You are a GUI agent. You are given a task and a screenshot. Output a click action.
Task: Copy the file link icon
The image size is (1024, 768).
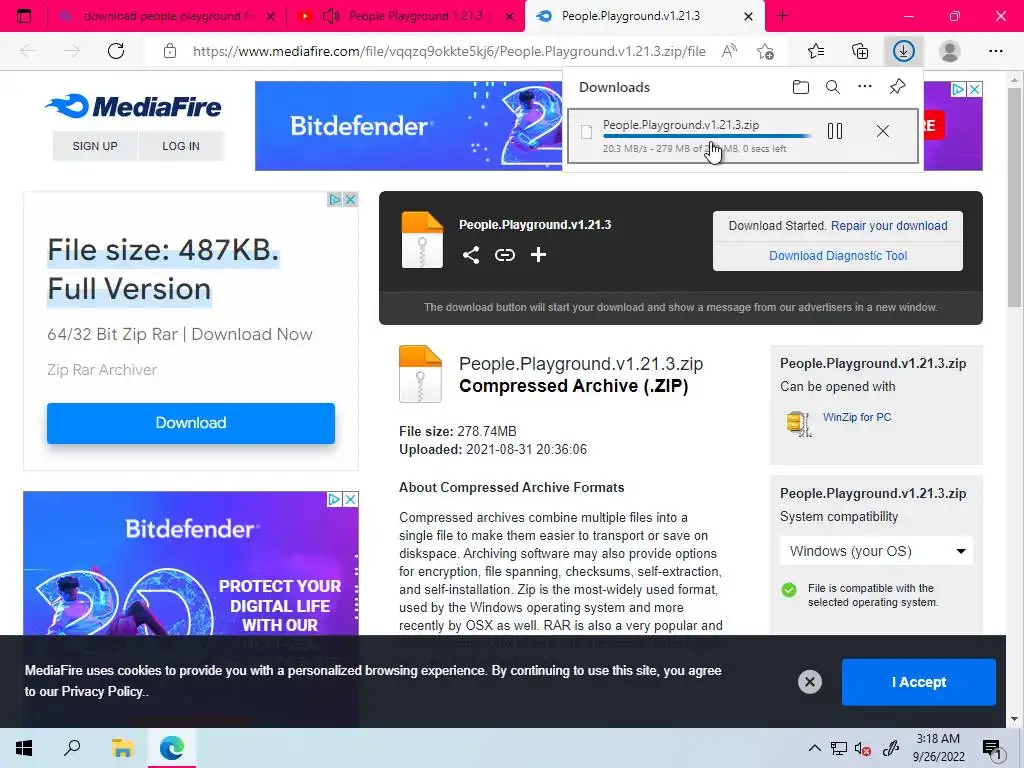[x=505, y=255]
